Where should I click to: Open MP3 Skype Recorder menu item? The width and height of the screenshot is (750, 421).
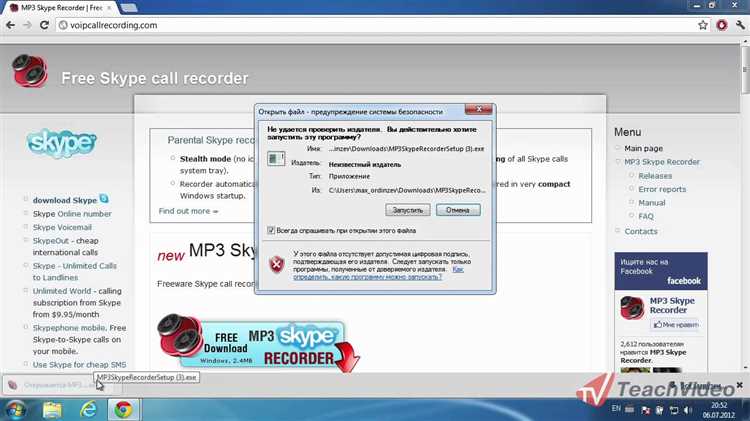662,162
